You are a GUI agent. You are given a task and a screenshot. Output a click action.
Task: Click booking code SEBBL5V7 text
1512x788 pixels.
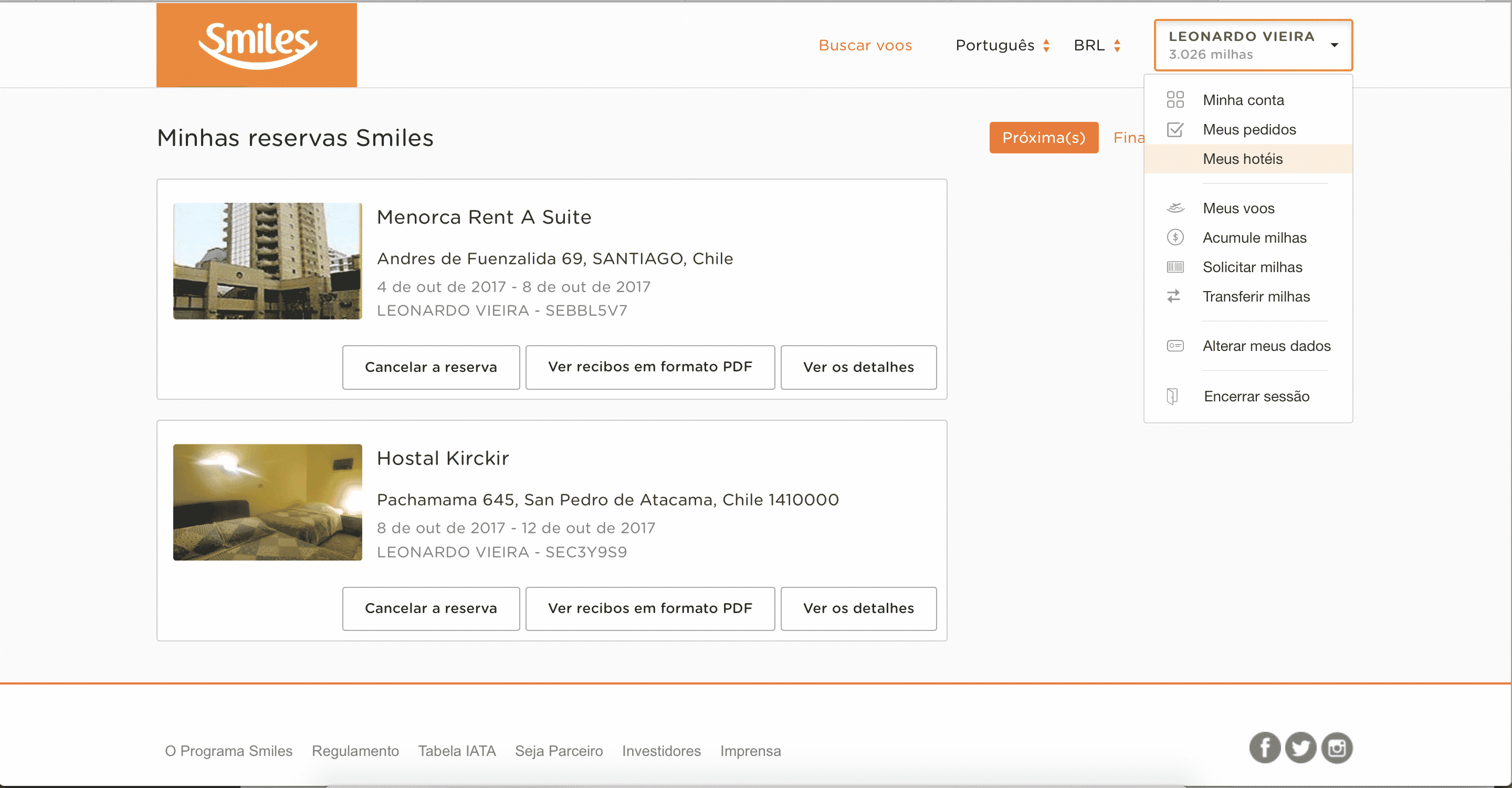coord(586,310)
